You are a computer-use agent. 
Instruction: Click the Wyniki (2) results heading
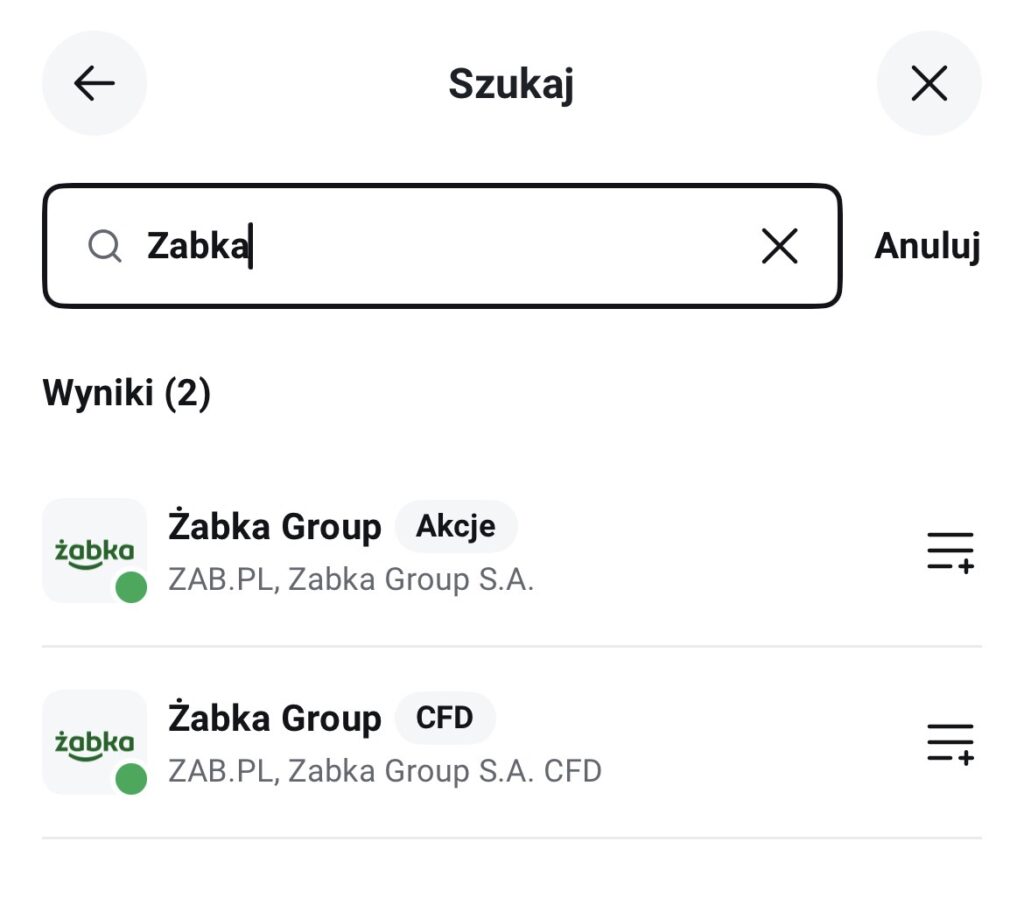(x=126, y=394)
